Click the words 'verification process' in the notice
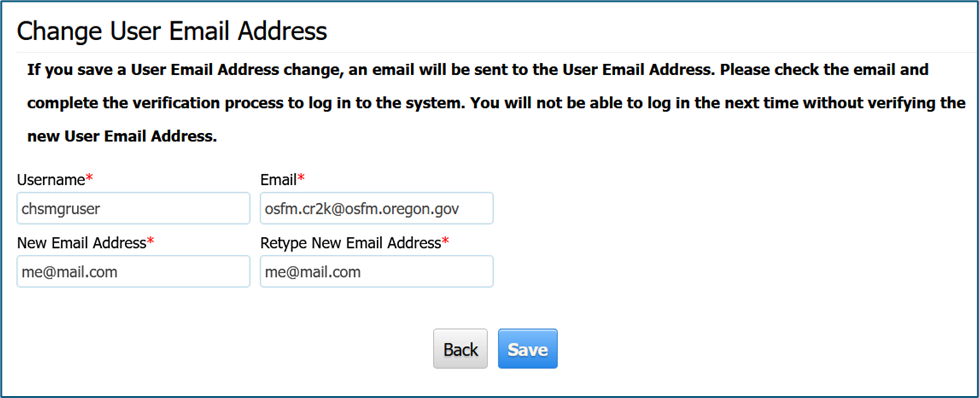The width and height of the screenshot is (979, 398). [195, 103]
